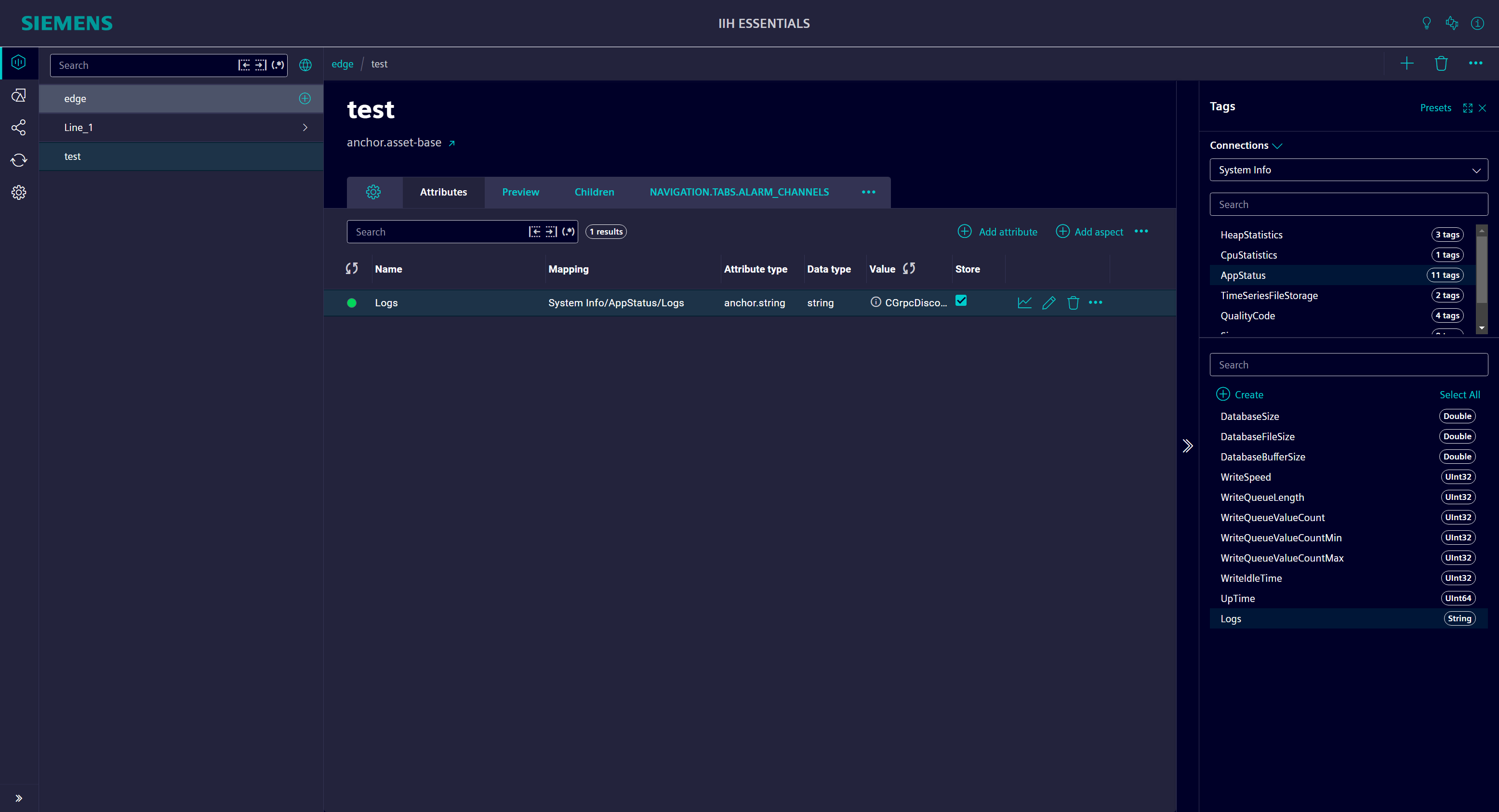Click Select All tags link
Screen dimensions: 1499x812
(x=1459, y=395)
